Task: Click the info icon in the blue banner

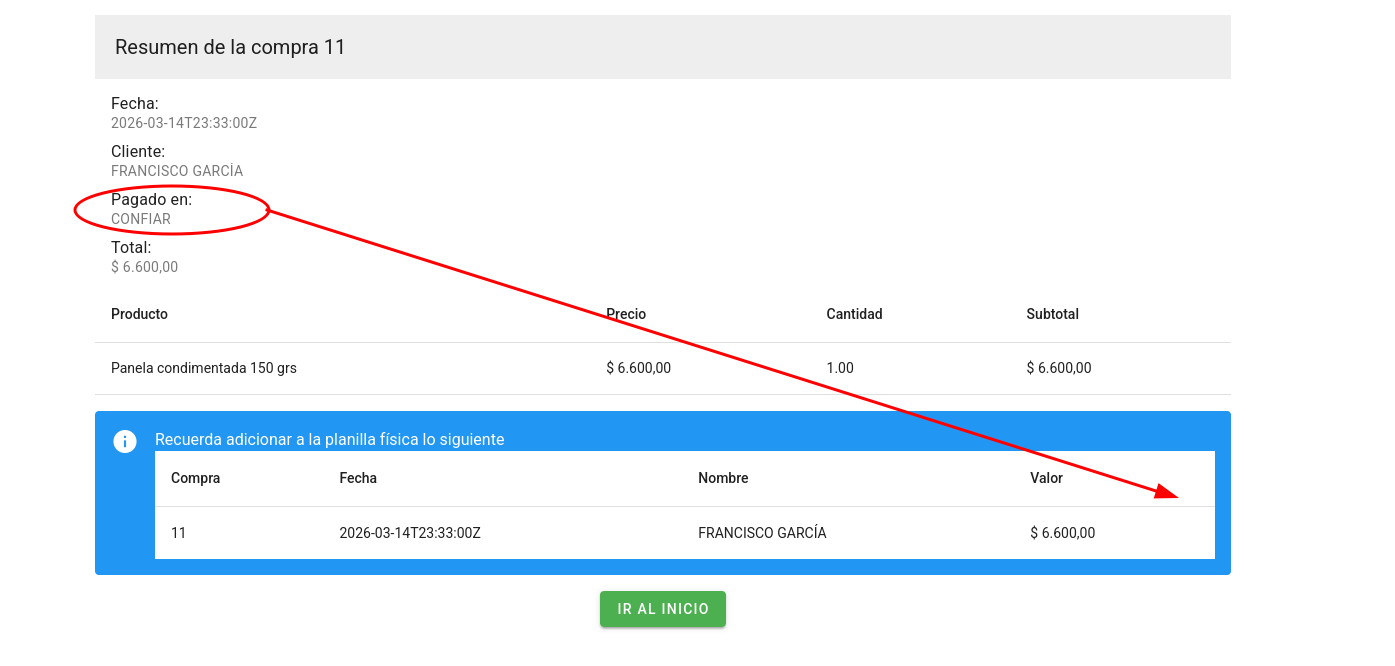Action: (x=125, y=441)
